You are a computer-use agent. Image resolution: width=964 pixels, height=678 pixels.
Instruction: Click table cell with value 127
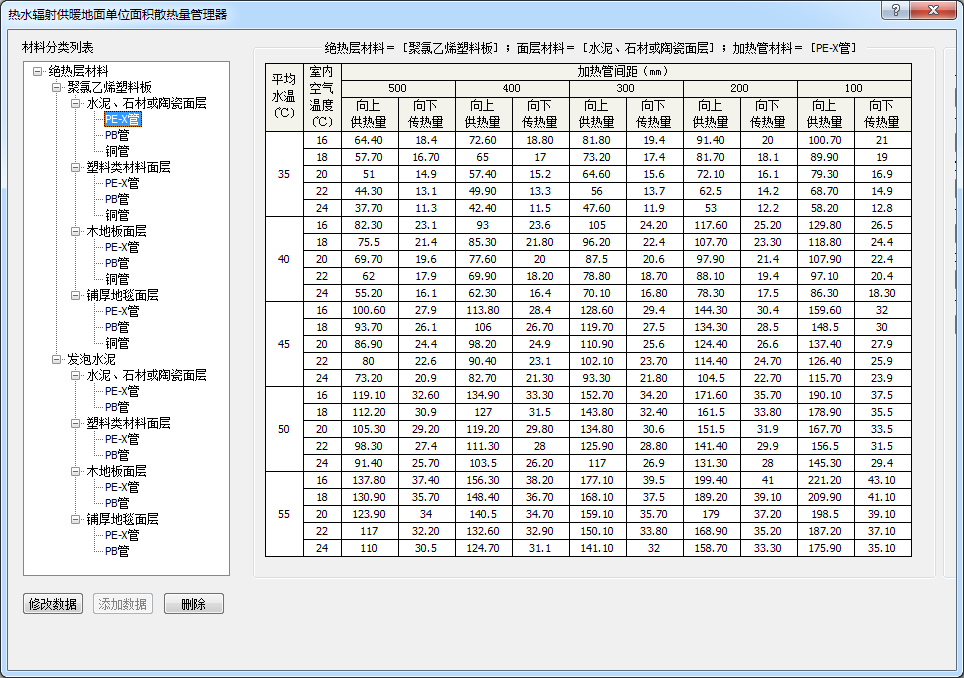point(483,412)
